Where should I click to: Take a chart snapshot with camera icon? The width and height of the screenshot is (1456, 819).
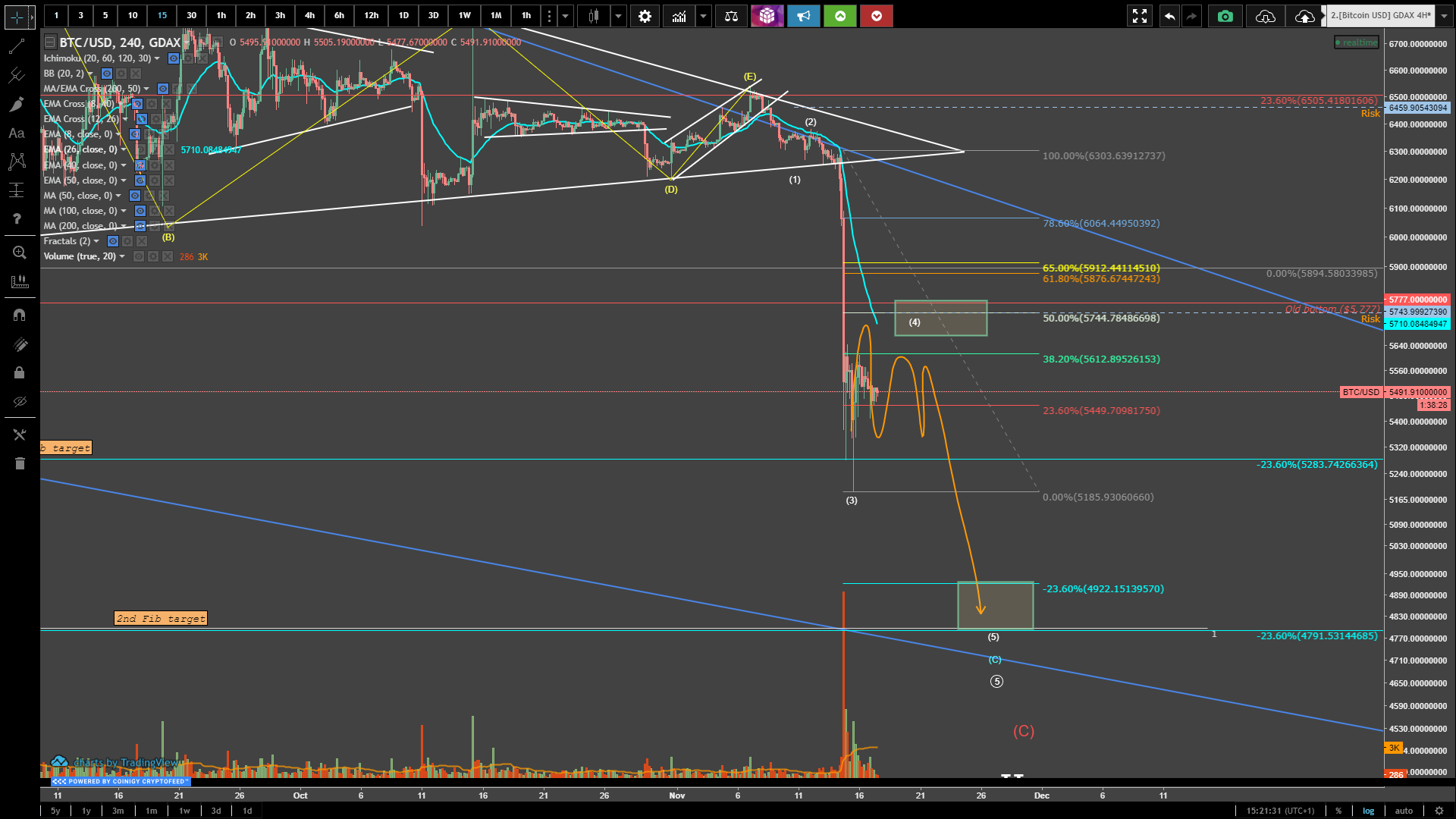pyautogui.click(x=1225, y=16)
